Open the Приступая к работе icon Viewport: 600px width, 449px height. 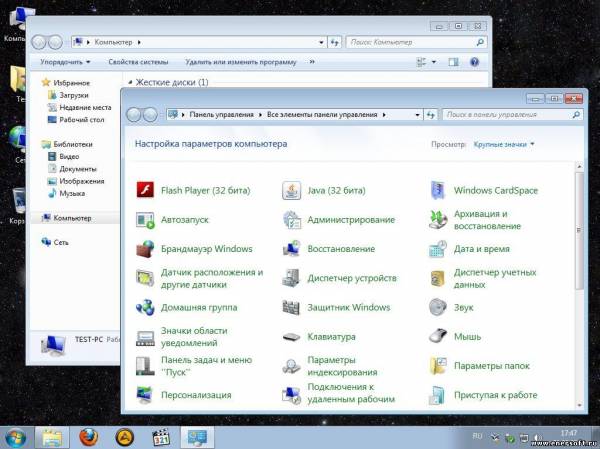coord(438,395)
